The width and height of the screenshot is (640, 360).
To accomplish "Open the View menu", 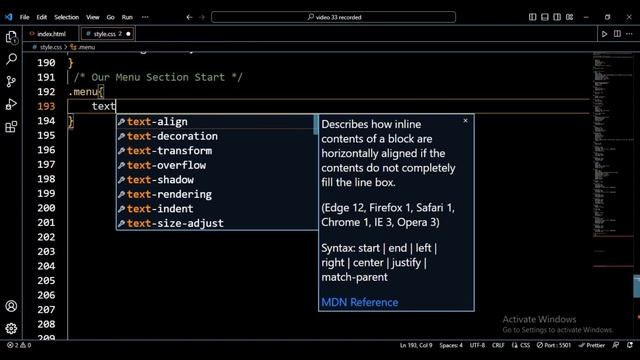I will click(x=93, y=17).
